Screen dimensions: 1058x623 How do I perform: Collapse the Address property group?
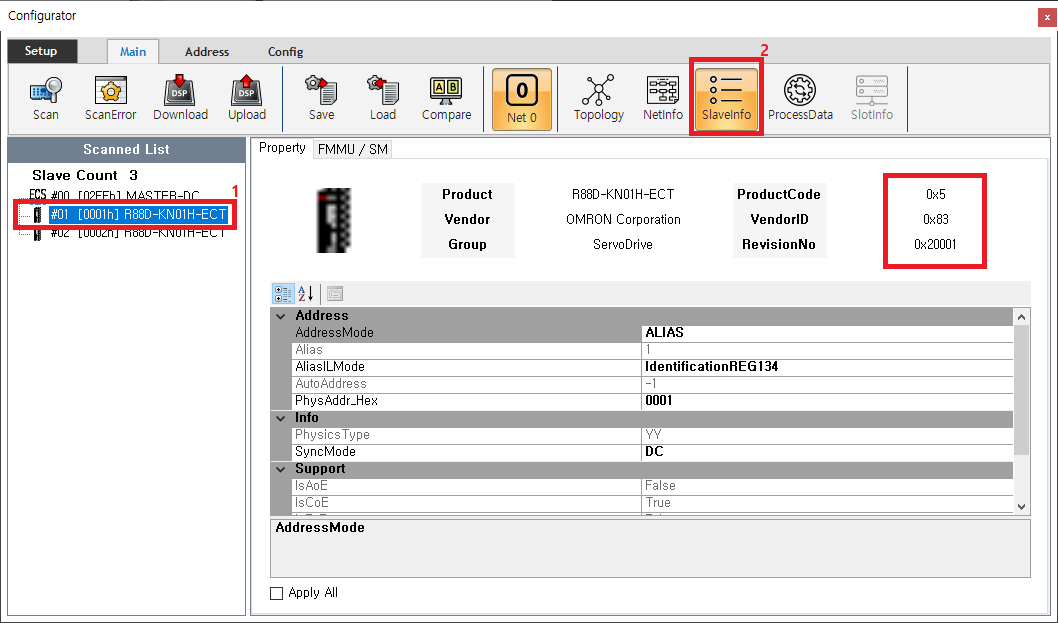280,316
